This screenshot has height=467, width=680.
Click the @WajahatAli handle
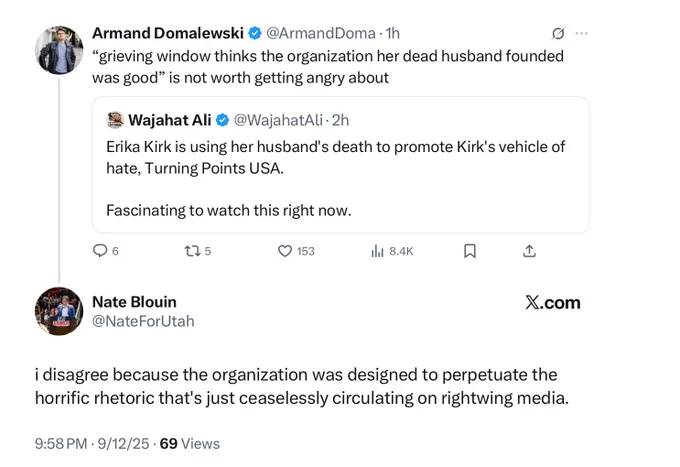tap(278, 120)
